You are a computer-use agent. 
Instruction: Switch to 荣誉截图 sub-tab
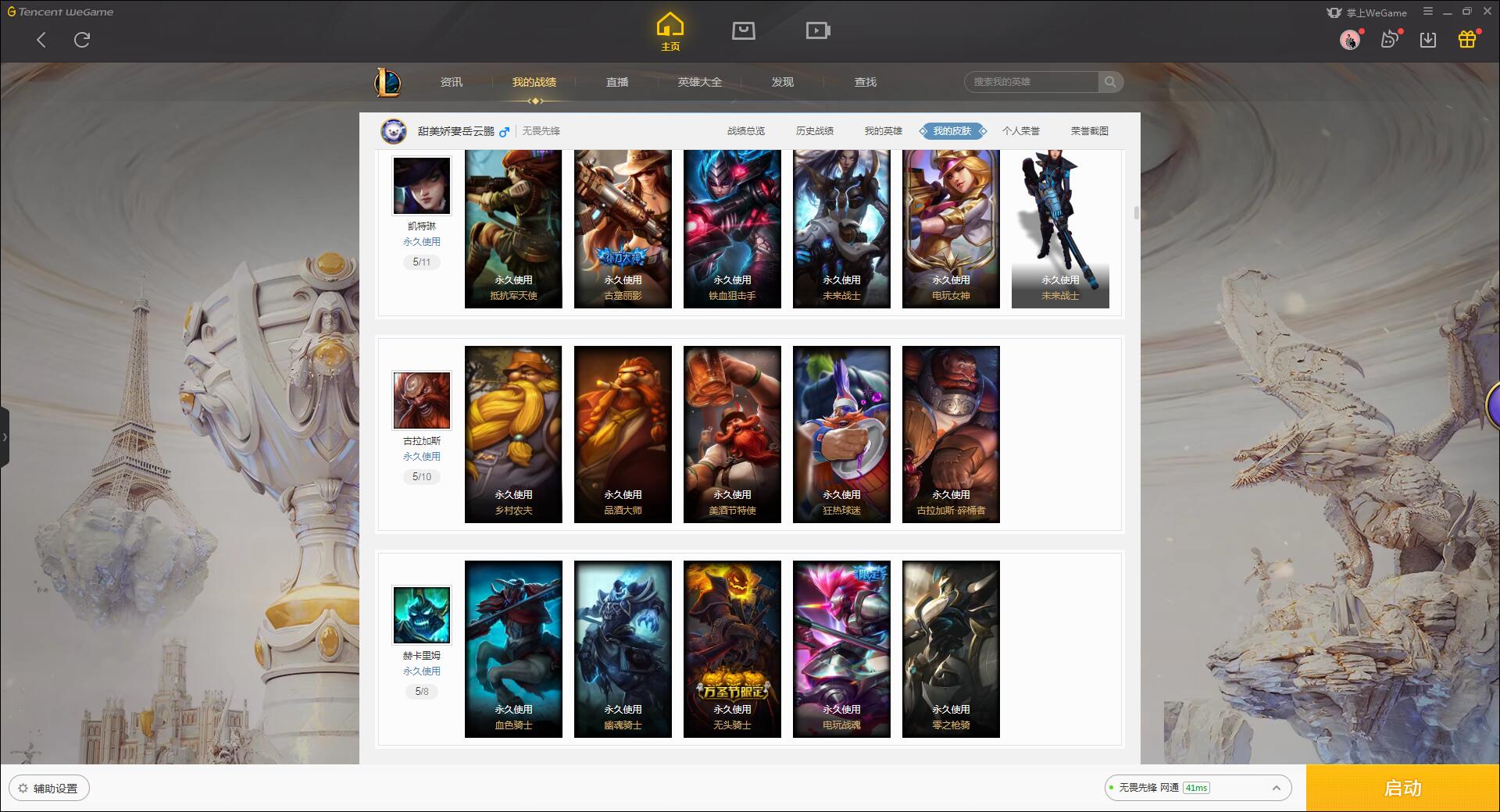1090,131
